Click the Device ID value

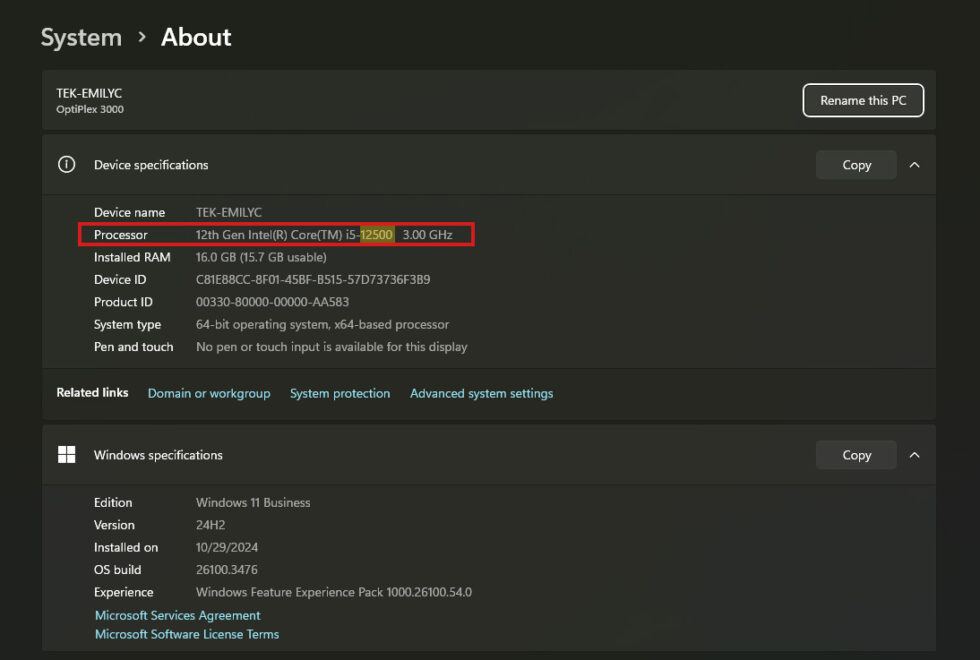(313, 280)
